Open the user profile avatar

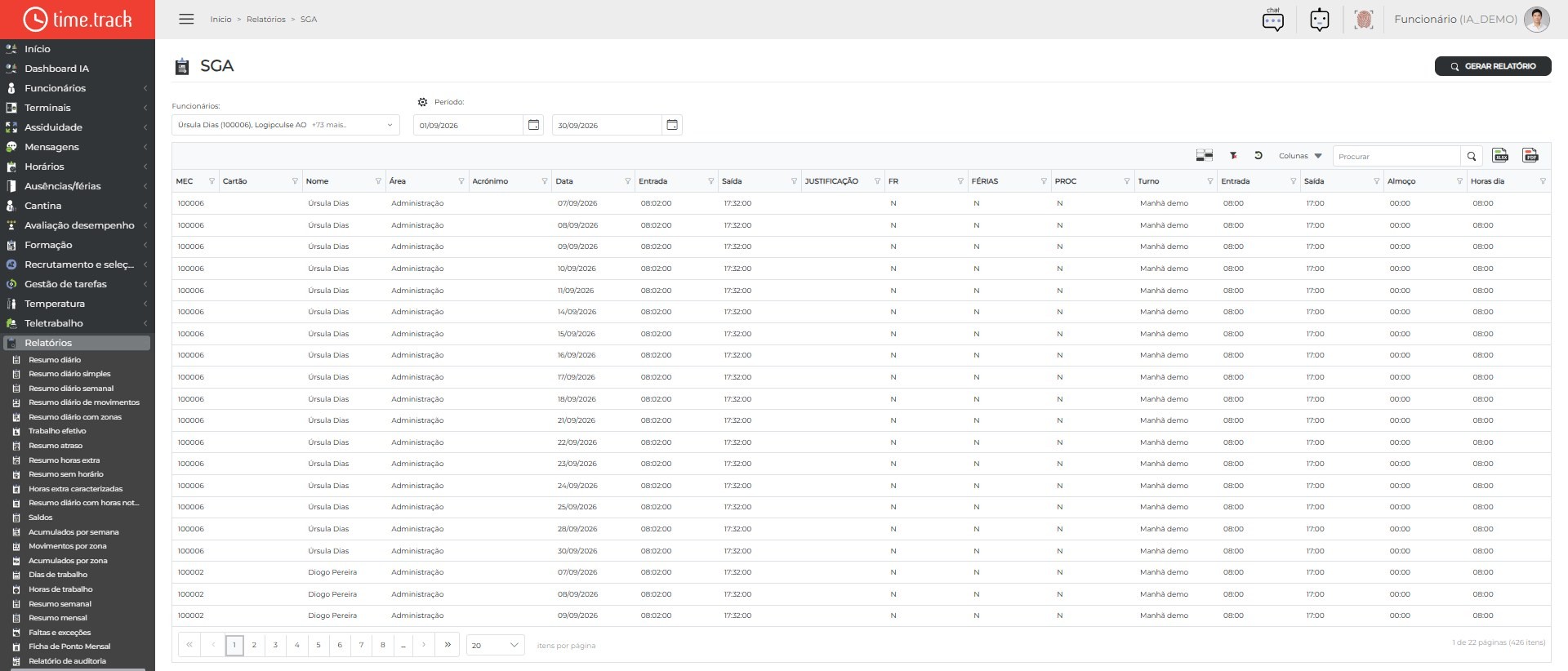coord(1536,19)
